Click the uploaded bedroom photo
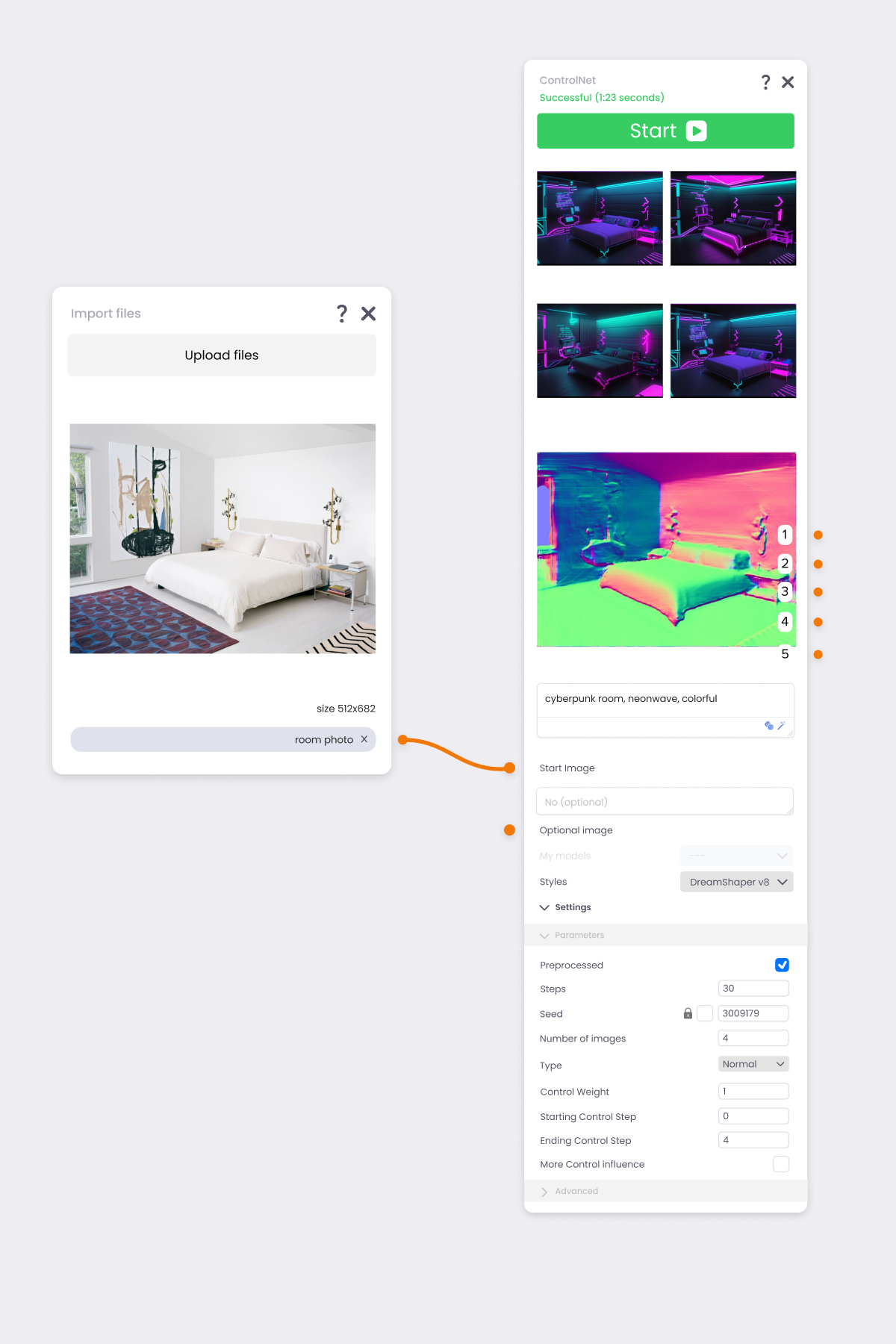This screenshot has height=1344, width=896. 223,538
